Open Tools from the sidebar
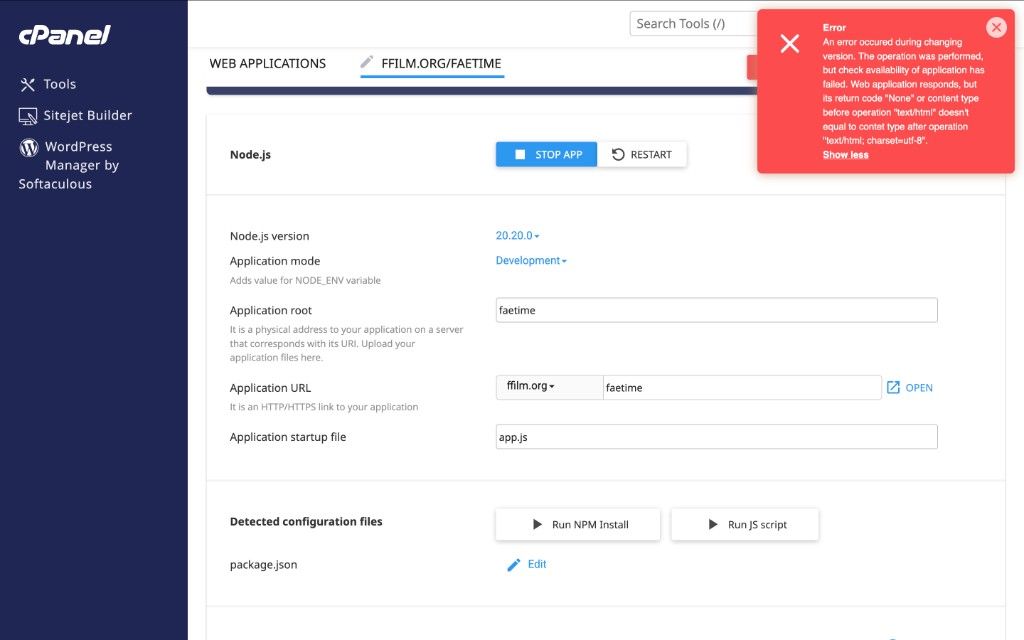 coord(59,84)
